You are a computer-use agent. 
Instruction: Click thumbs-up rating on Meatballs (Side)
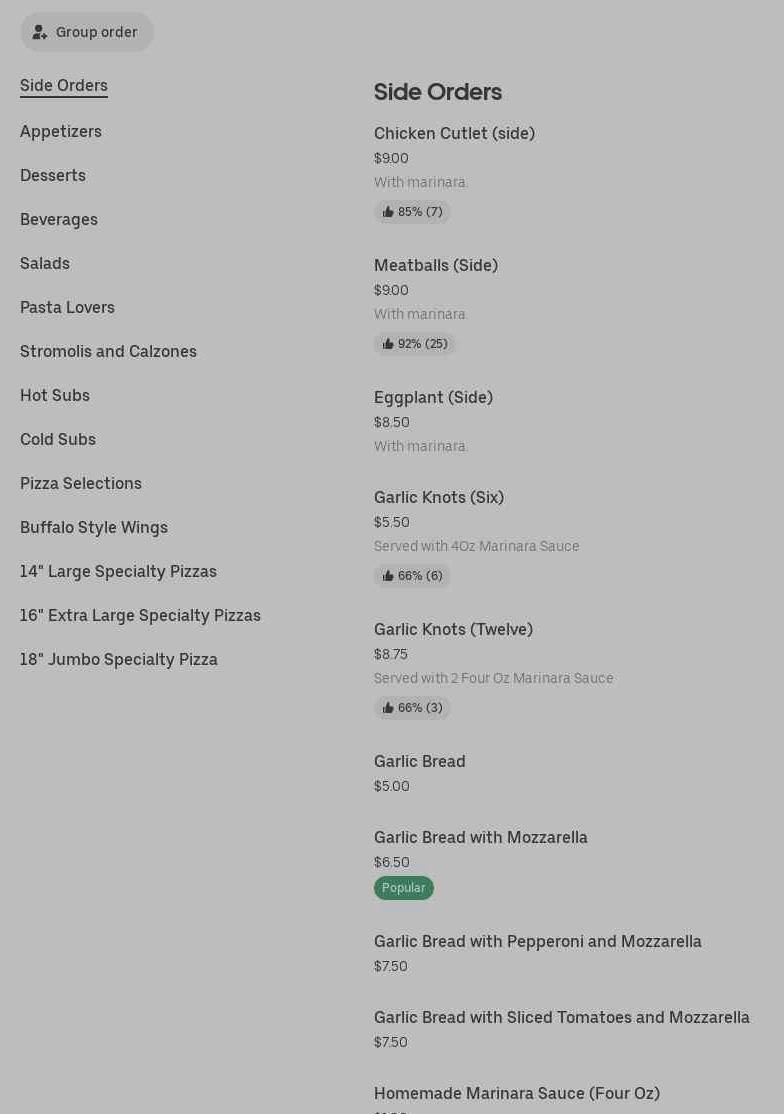coord(414,344)
